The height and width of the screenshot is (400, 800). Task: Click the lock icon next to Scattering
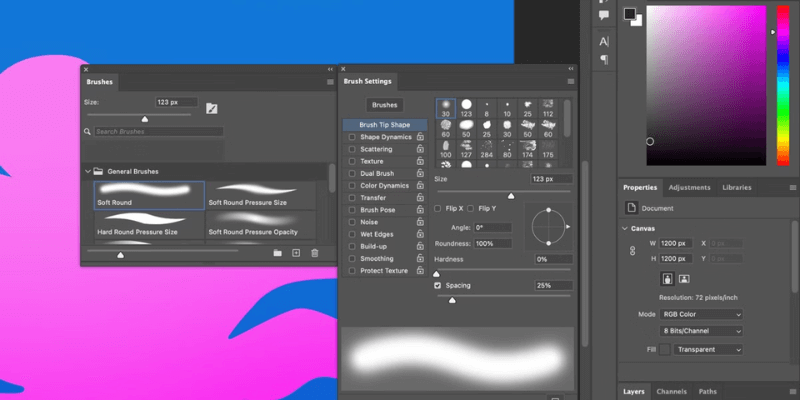(x=421, y=149)
